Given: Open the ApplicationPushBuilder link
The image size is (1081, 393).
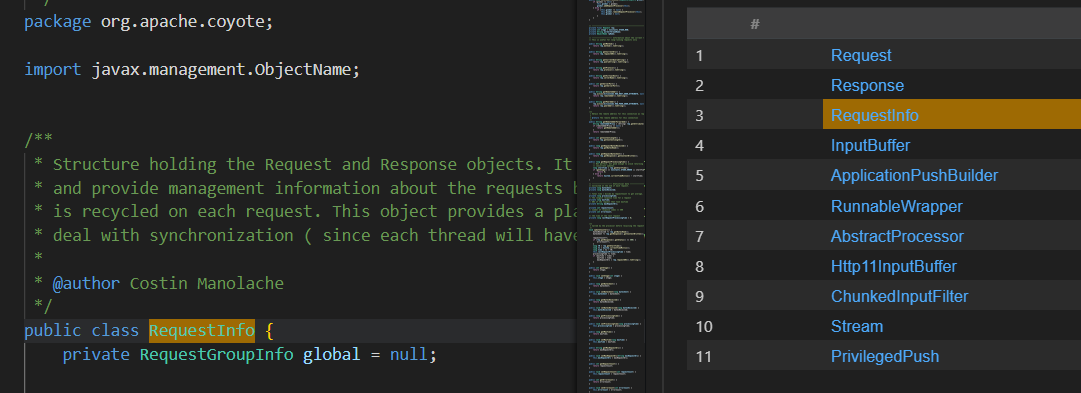Looking at the screenshot, I should coord(914,176).
